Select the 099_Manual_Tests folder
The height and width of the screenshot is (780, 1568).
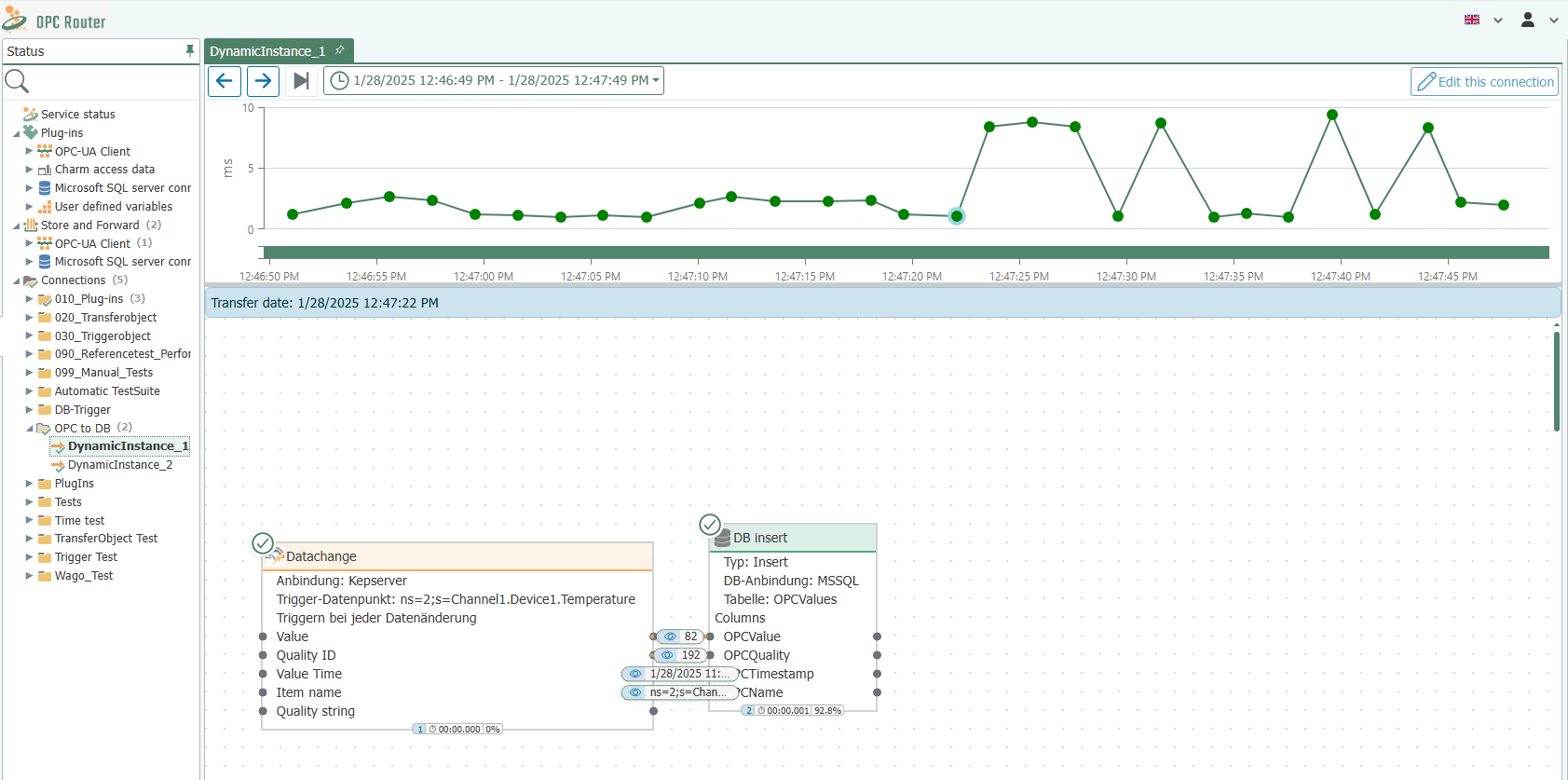(103, 373)
